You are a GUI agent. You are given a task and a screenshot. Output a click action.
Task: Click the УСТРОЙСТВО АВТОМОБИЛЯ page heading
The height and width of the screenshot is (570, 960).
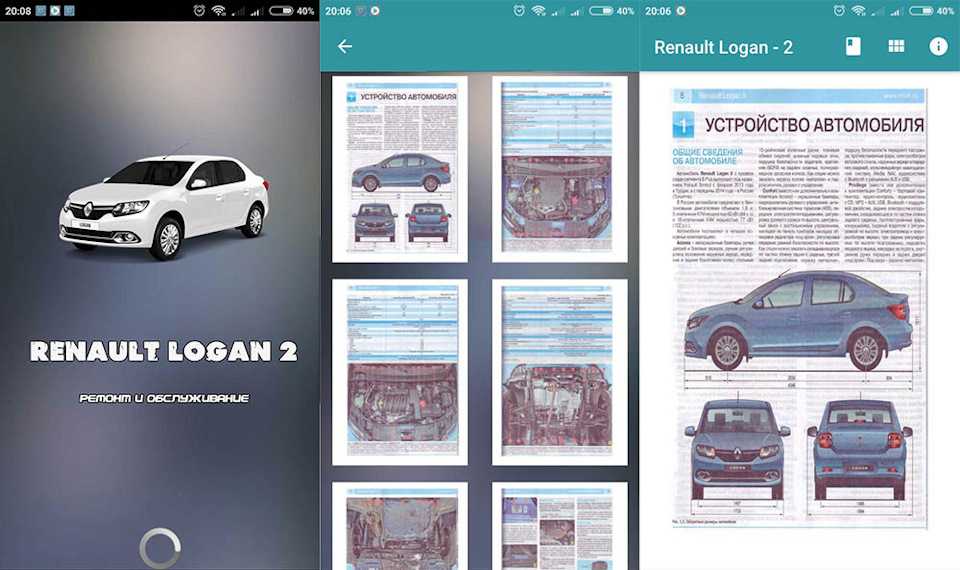[814, 125]
